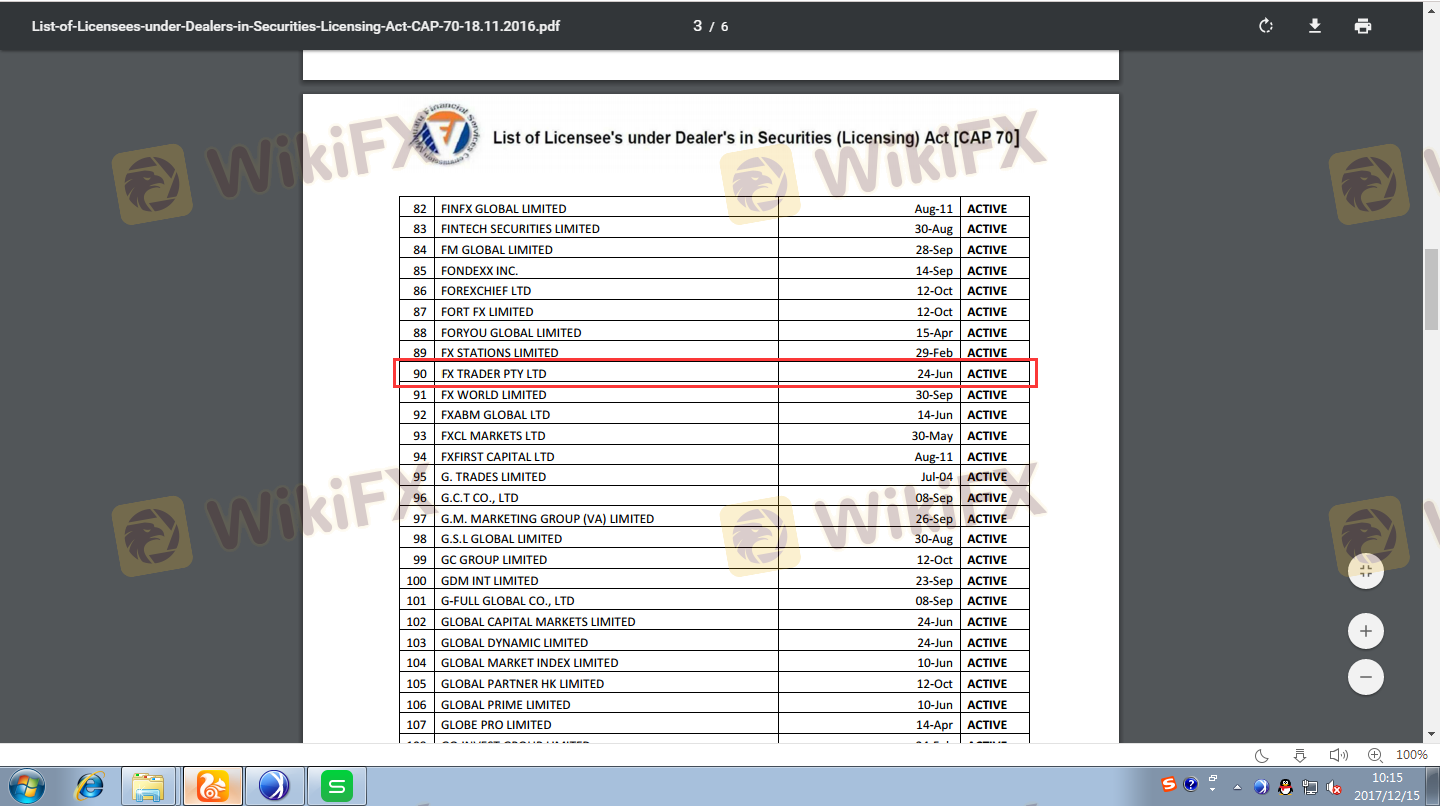Click FXCL MARKETS LTD name
Viewport: 1440px width, 806px height.
[493, 436]
